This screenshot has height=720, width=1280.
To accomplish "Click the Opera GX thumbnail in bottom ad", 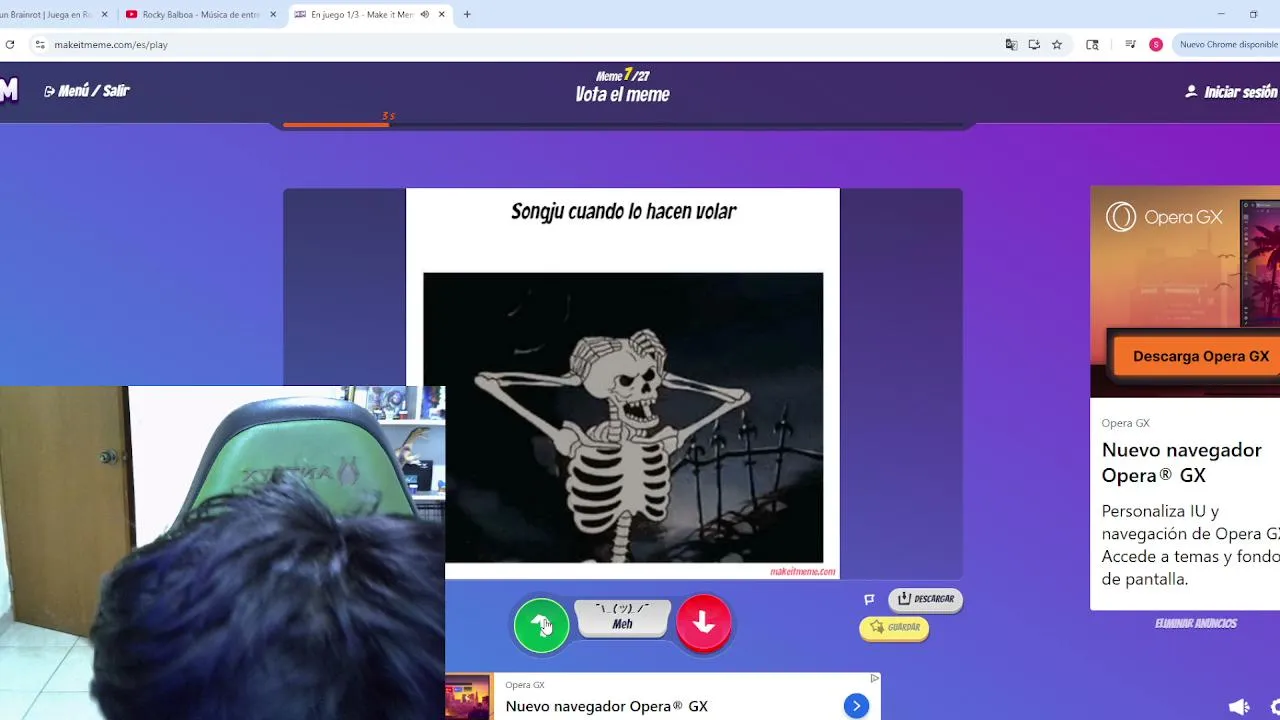I will click(468, 697).
